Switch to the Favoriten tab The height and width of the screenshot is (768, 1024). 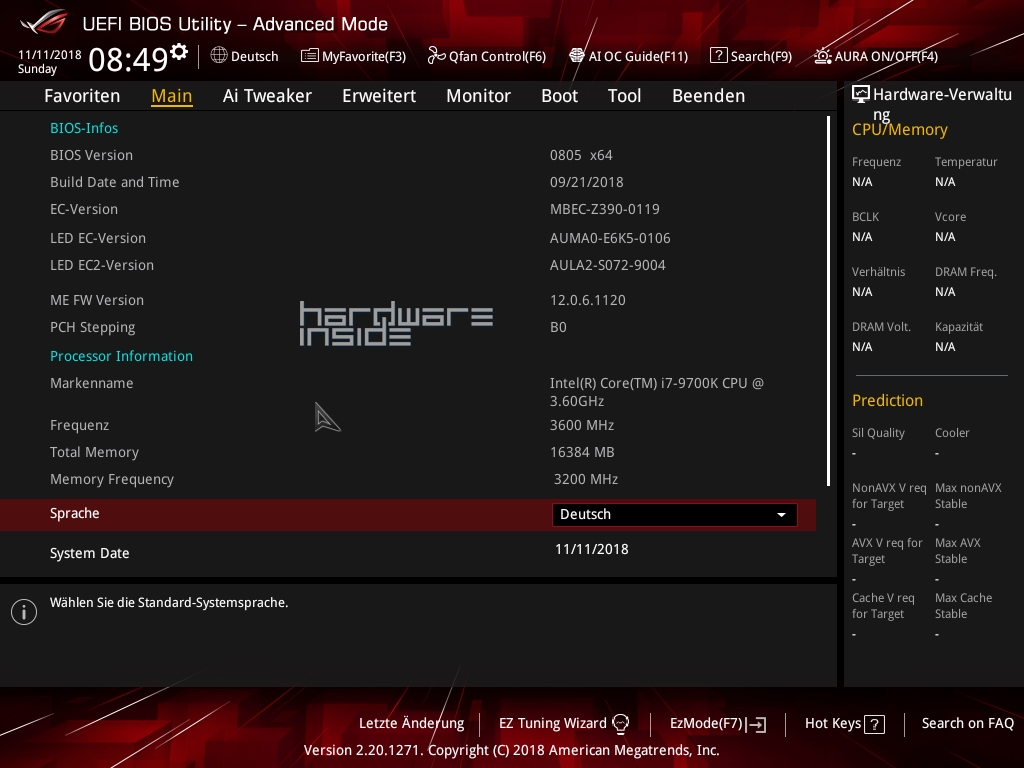click(82, 96)
